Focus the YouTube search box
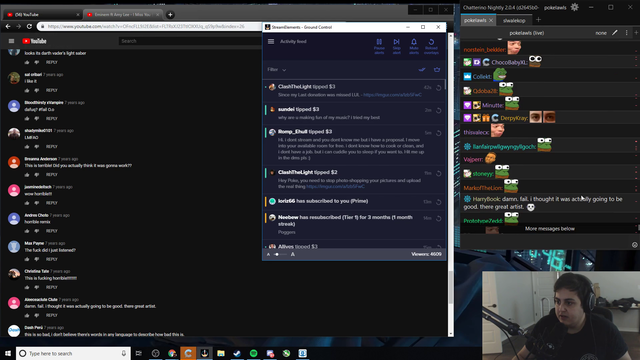 [x=190, y=41]
